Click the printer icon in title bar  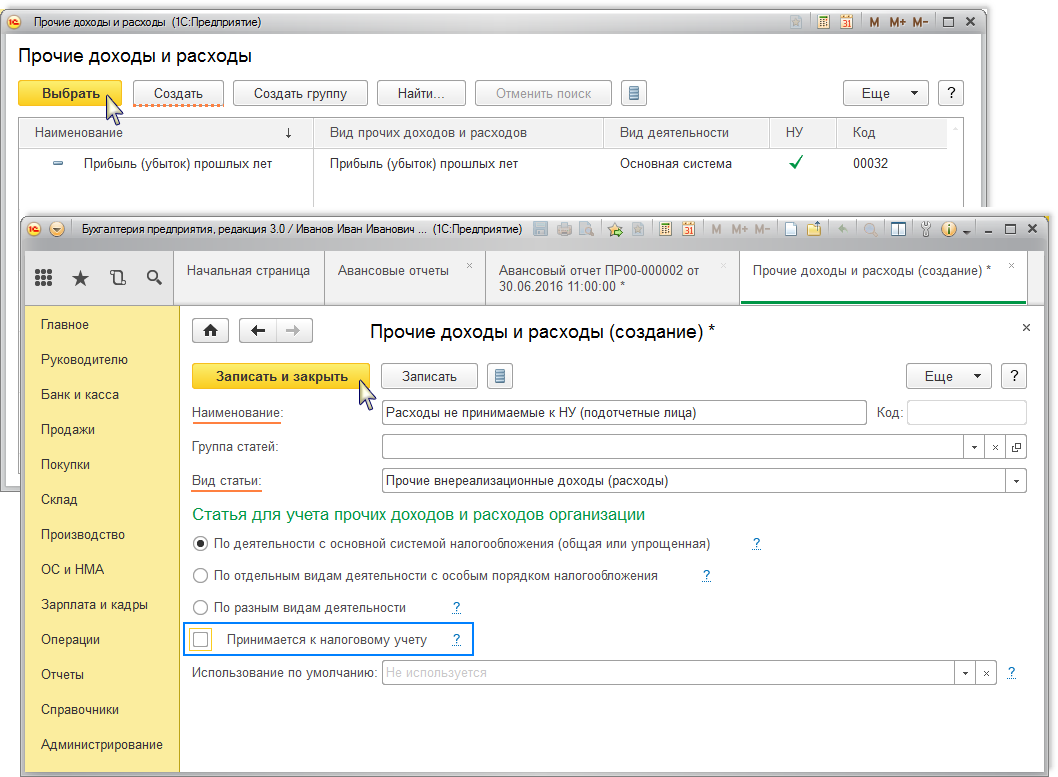pos(564,229)
